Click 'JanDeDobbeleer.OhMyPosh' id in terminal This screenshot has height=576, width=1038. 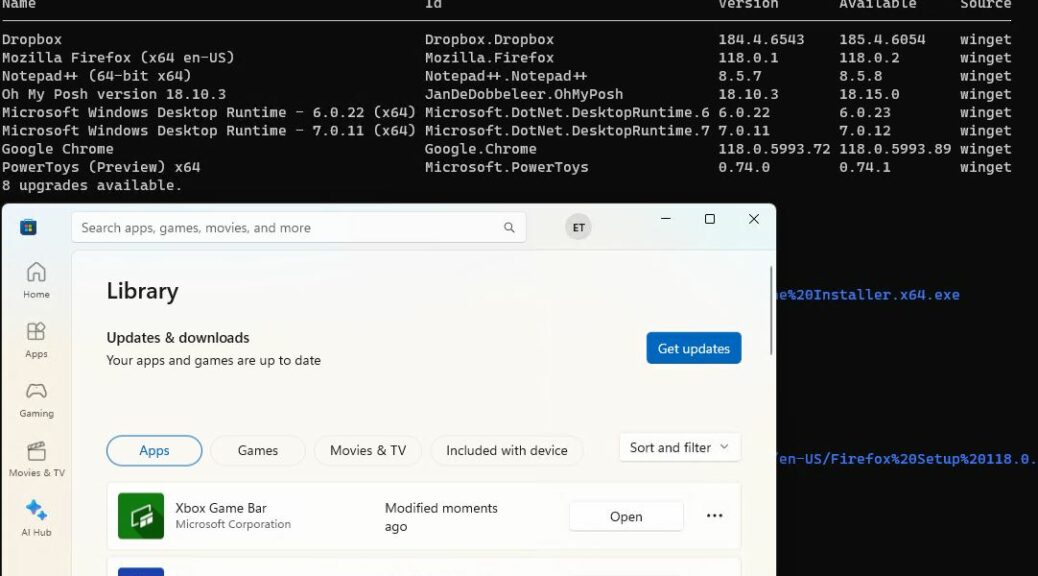pos(524,94)
